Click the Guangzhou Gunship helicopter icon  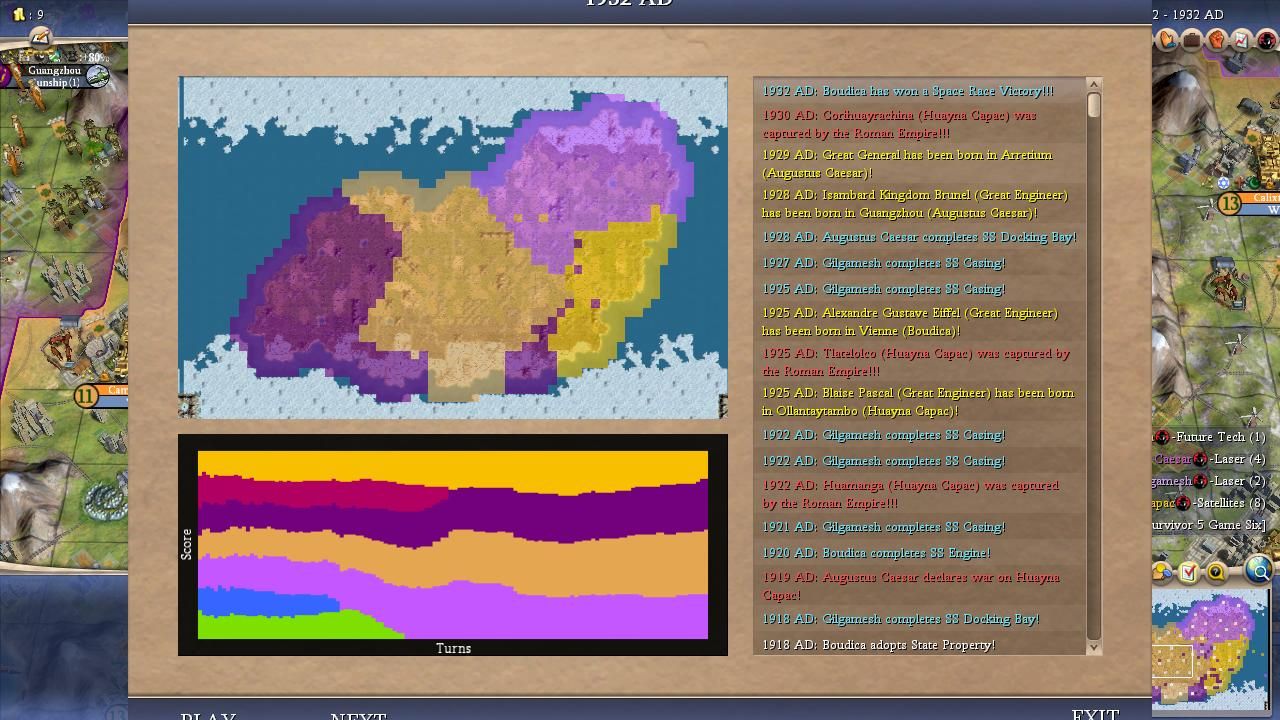click(97, 76)
